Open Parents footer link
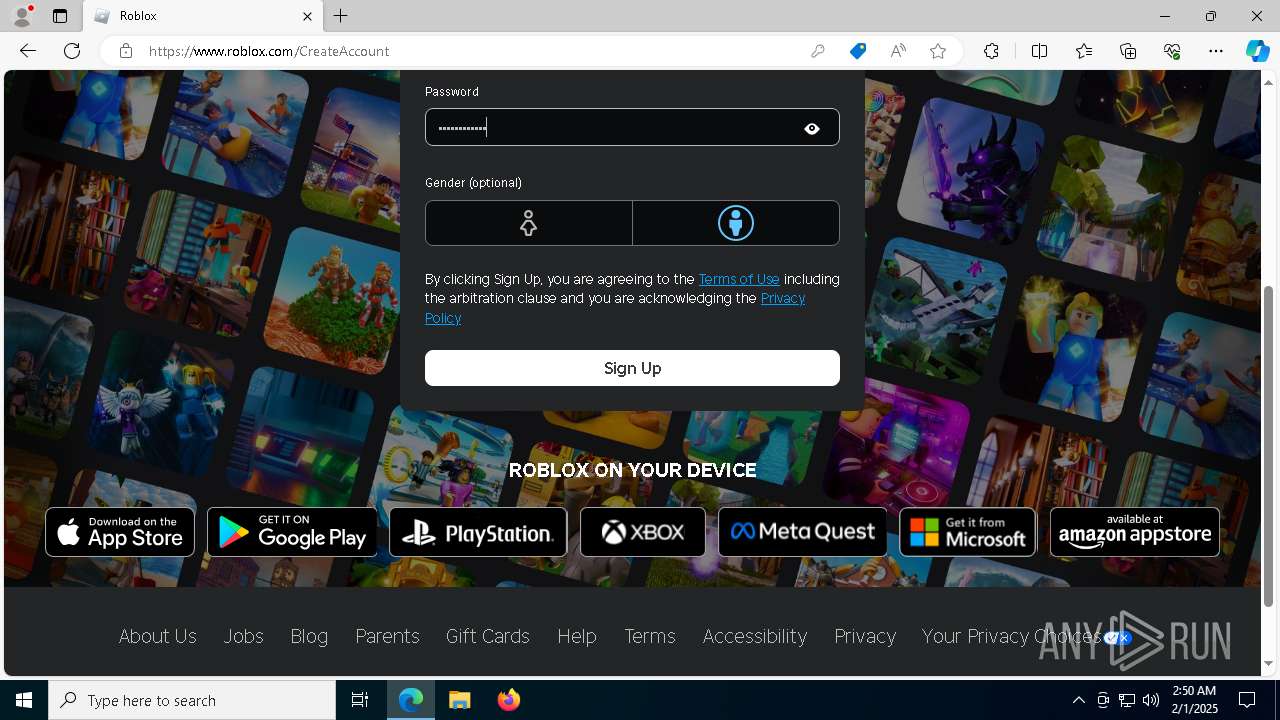This screenshot has height=720, width=1280. click(x=387, y=636)
